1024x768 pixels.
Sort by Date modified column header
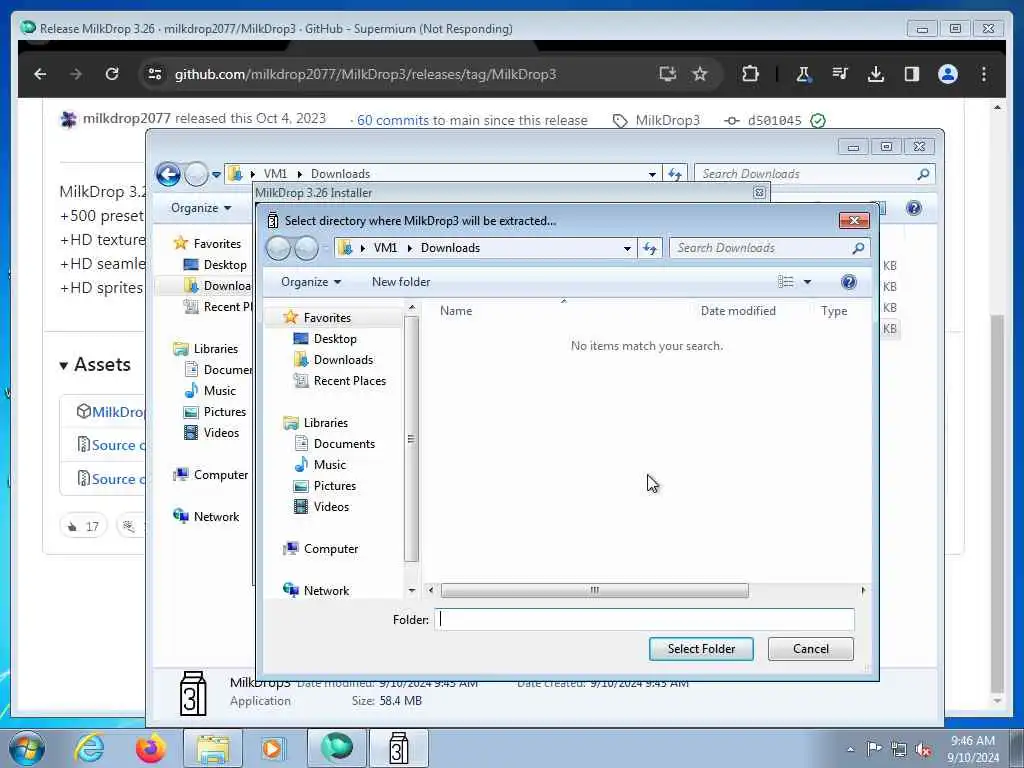[738, 311]
